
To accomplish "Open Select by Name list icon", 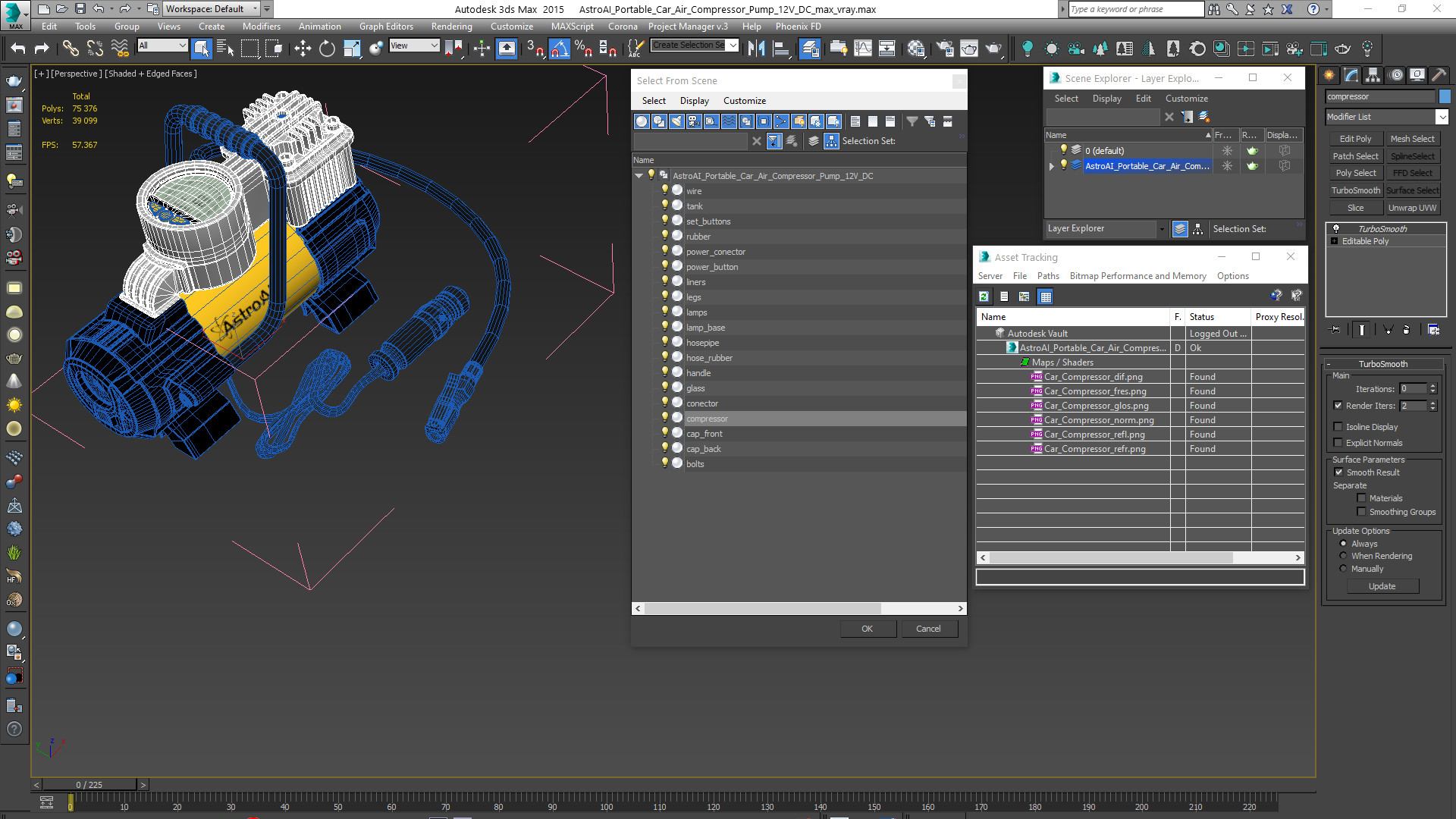I will [225, 49].
